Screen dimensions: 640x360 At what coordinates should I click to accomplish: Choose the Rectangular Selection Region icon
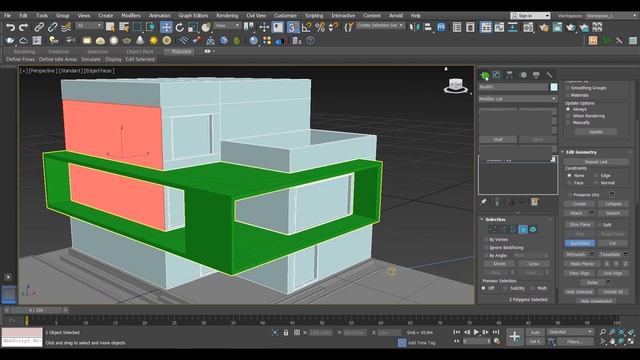tap(137, 27)
